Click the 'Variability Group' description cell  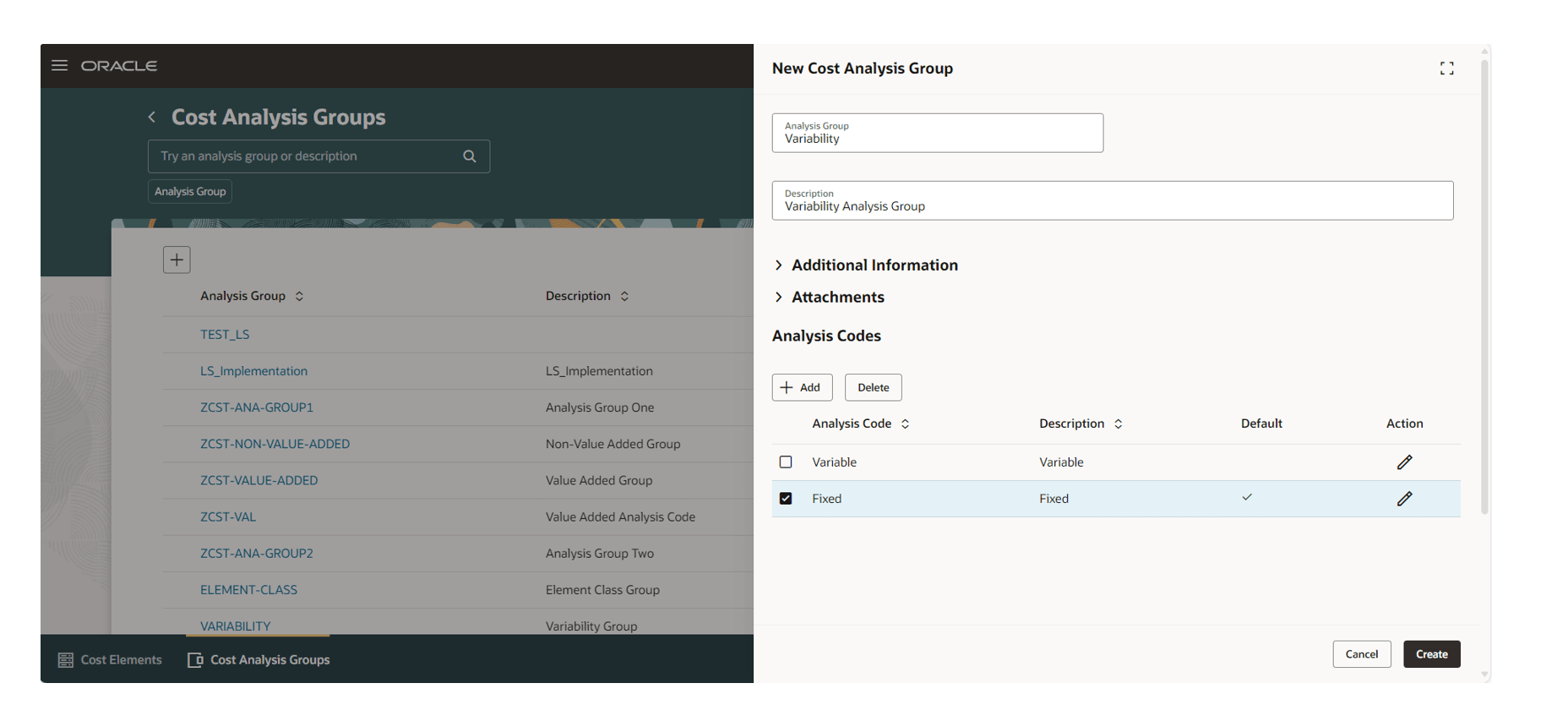coord(591,626)
